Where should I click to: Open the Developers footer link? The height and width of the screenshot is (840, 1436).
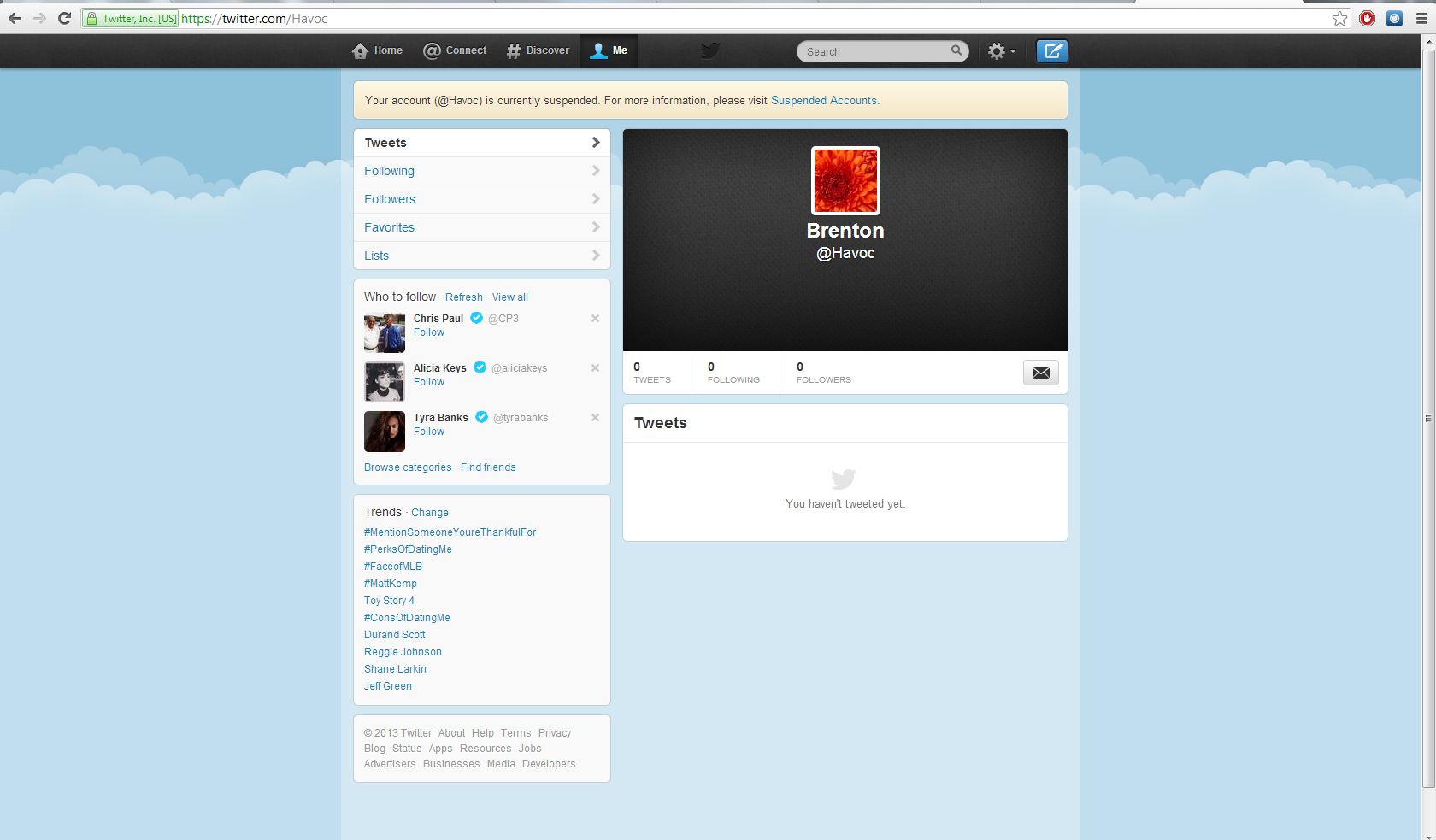coord(549,764)
